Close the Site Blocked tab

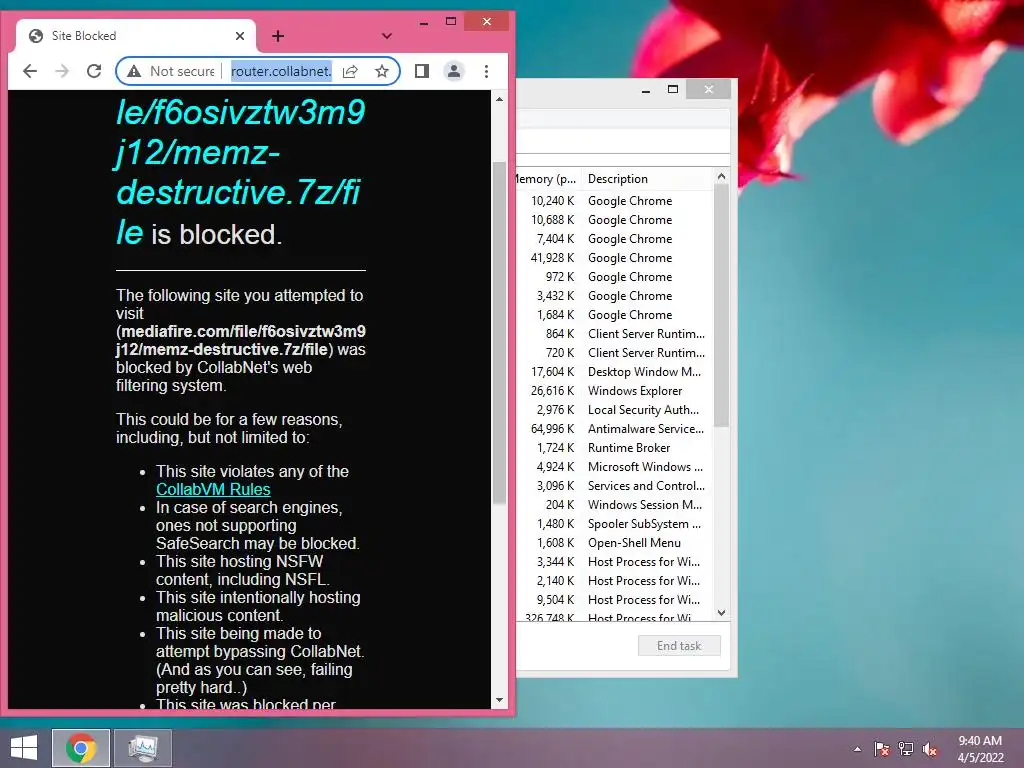pos(240,36)
